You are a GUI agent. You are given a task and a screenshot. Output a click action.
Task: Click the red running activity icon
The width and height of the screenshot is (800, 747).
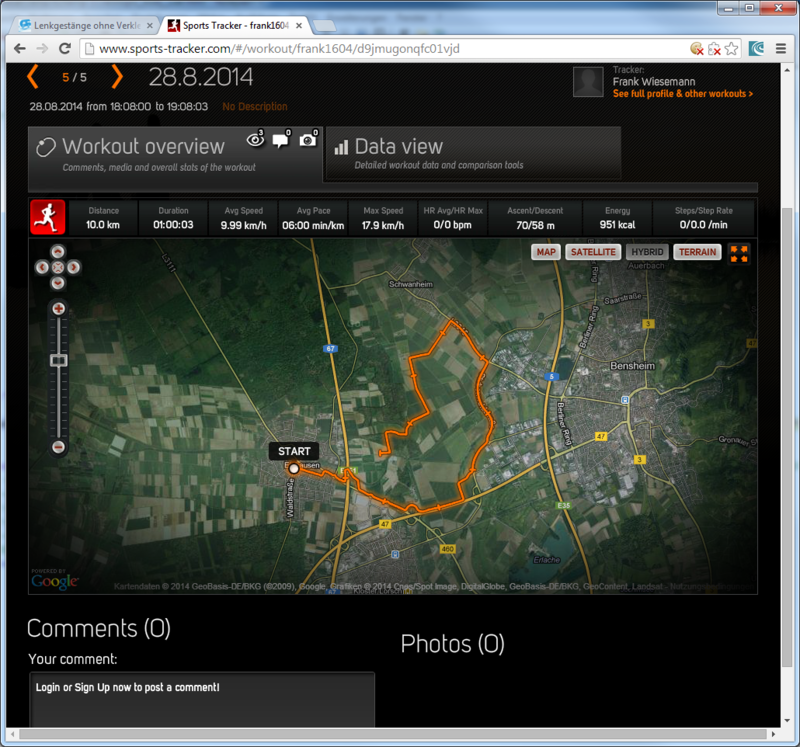pos(47,217)
